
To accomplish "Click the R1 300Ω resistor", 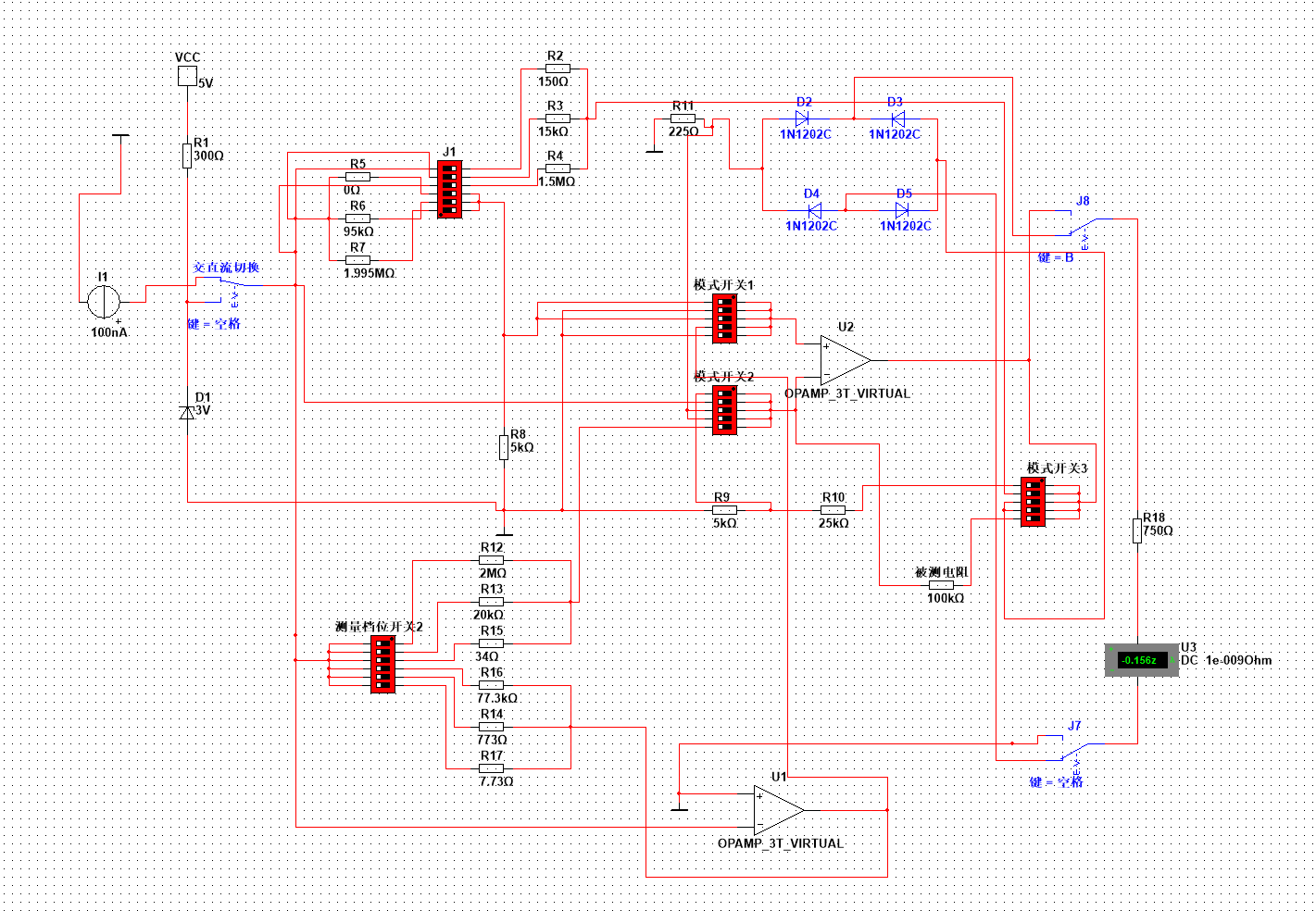I will [187, 156].
